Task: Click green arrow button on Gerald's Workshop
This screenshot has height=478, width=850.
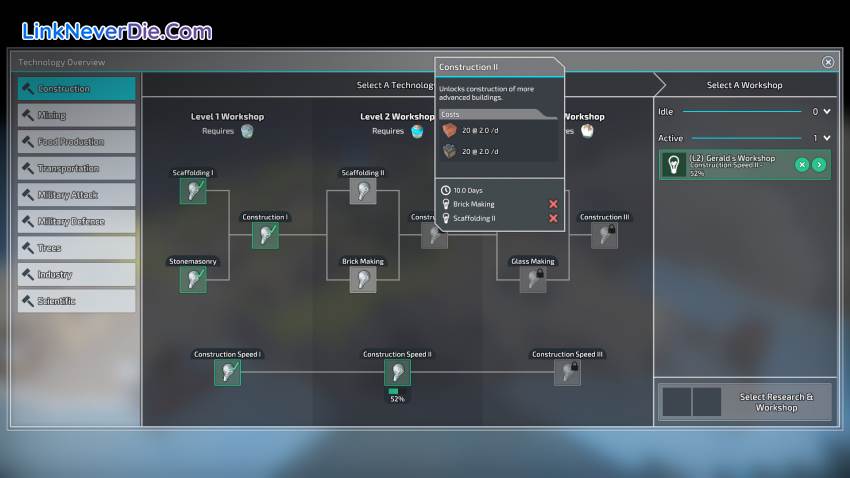Action: [819, 164]
